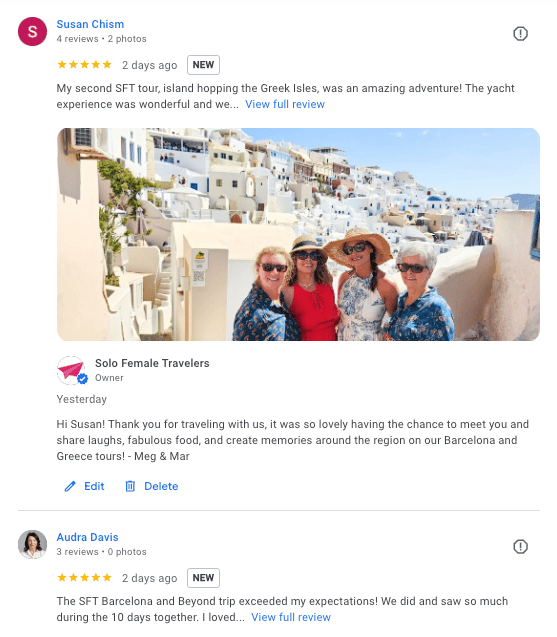Click the NEW badge on Audra's review

click(203, 578)
